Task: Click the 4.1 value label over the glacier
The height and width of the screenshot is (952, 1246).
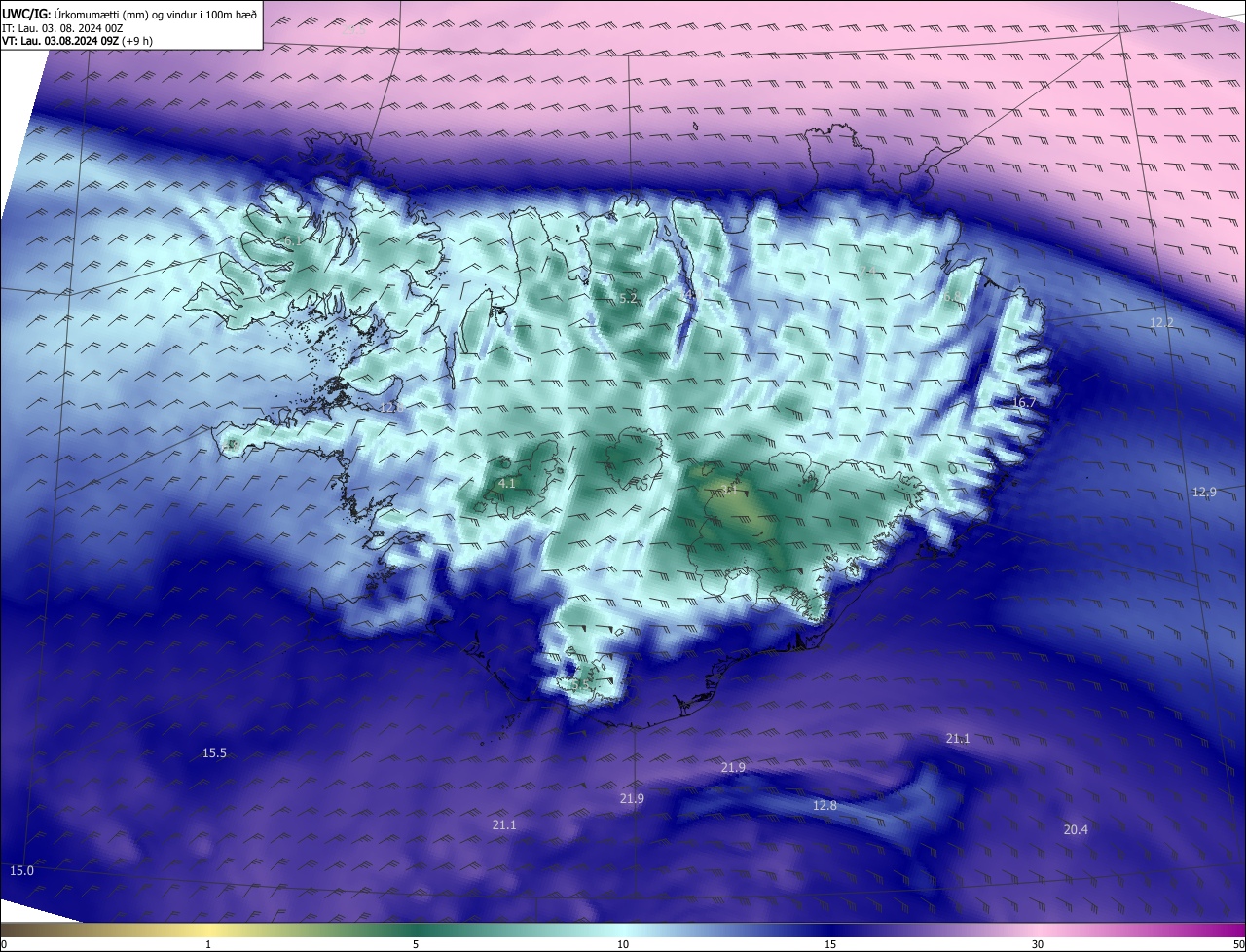Action: tap(507, 484)
